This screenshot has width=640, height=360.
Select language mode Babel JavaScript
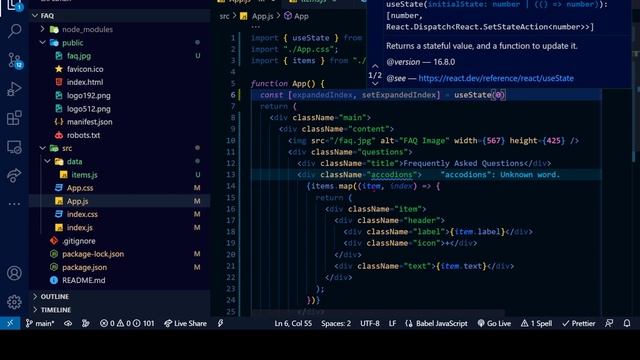436,323
